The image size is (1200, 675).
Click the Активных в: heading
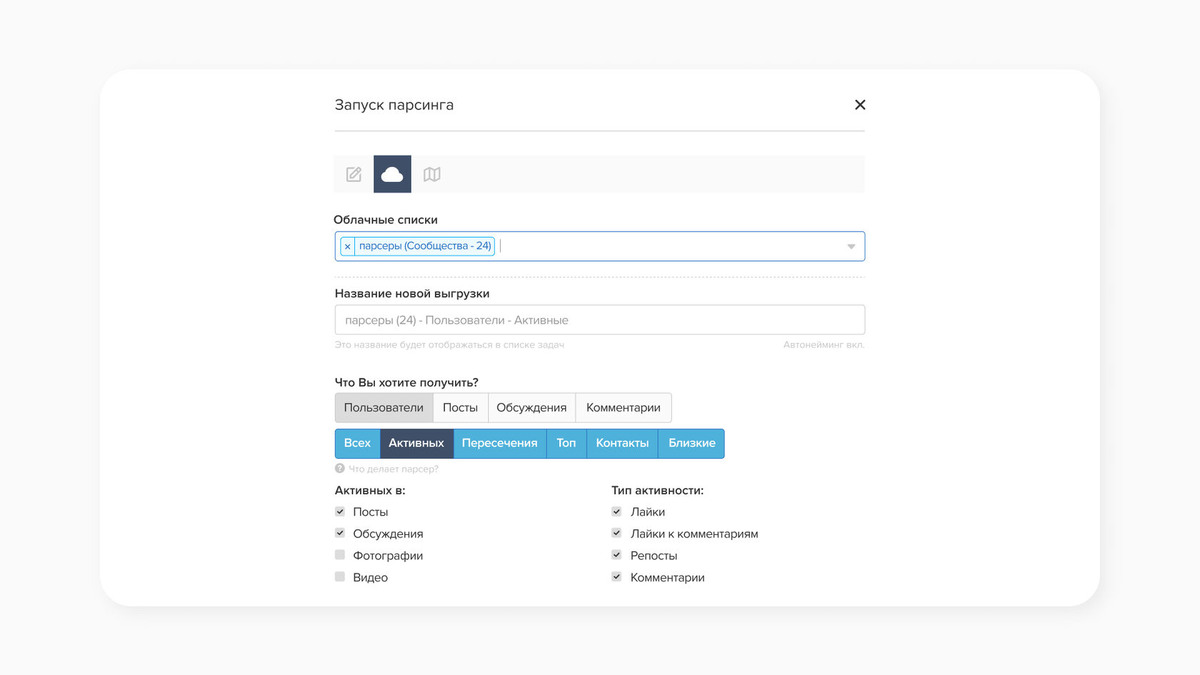pos(370,491)
